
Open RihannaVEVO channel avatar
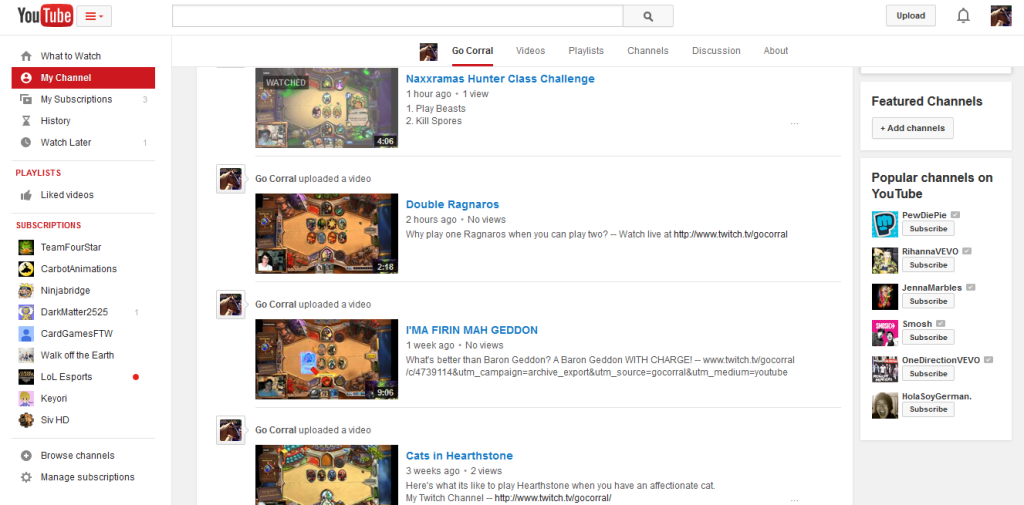[x=885, y=261]
